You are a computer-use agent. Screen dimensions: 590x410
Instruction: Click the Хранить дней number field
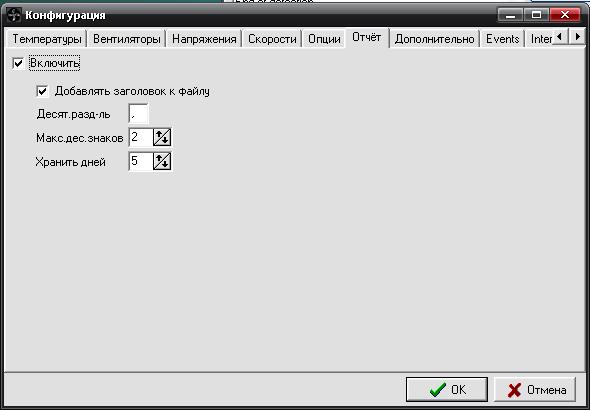pos(141,161)
